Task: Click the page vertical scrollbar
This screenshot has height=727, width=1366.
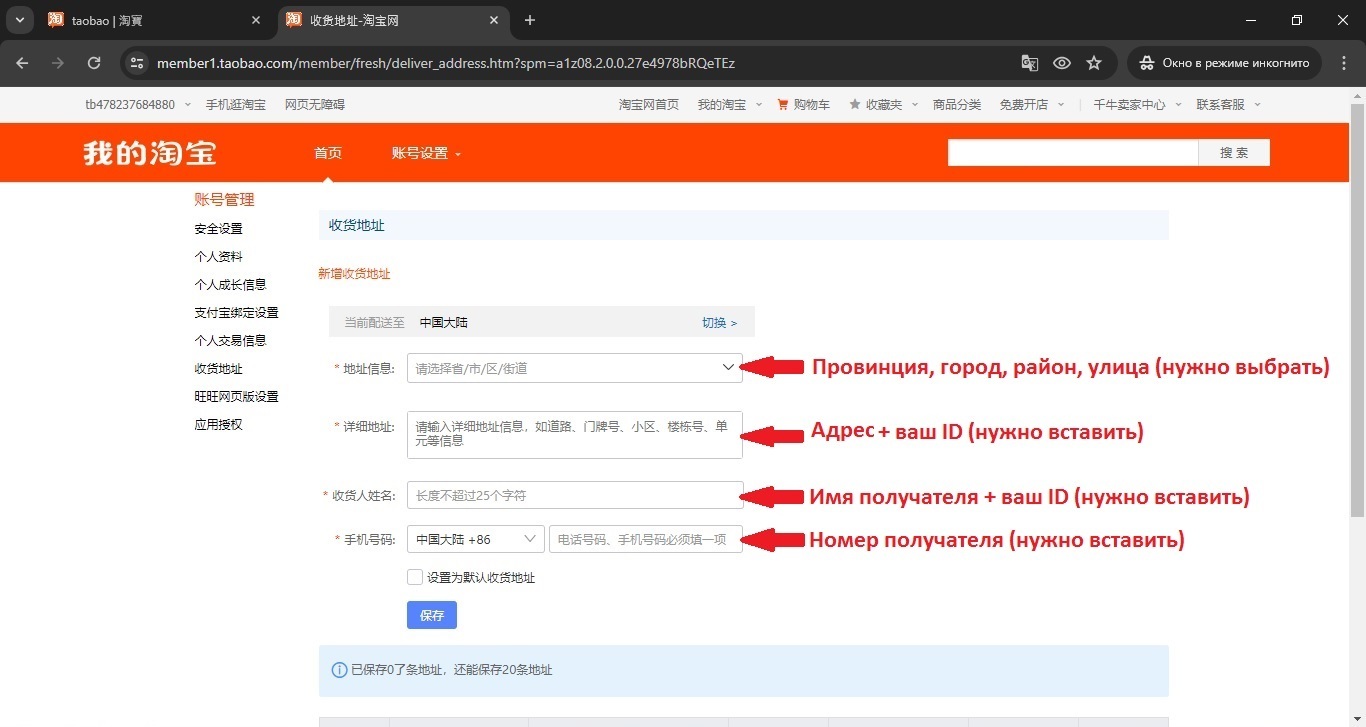Action: click(1358, 310)
